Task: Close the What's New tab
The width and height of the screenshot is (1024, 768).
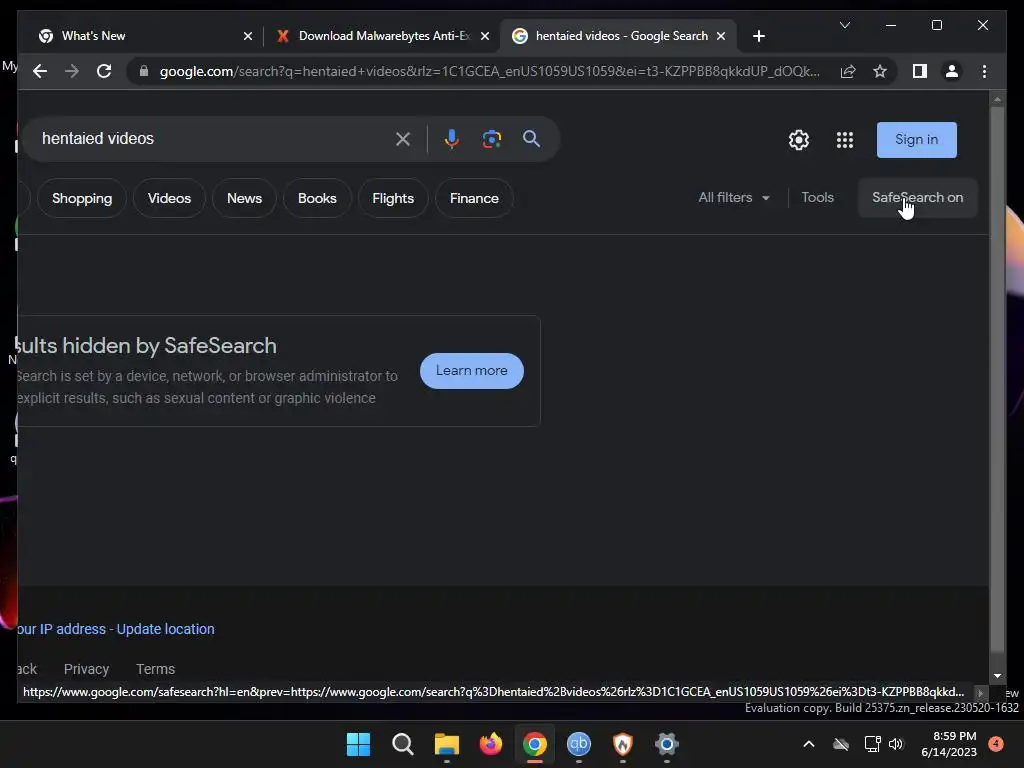Action: [x=248, y=36]
